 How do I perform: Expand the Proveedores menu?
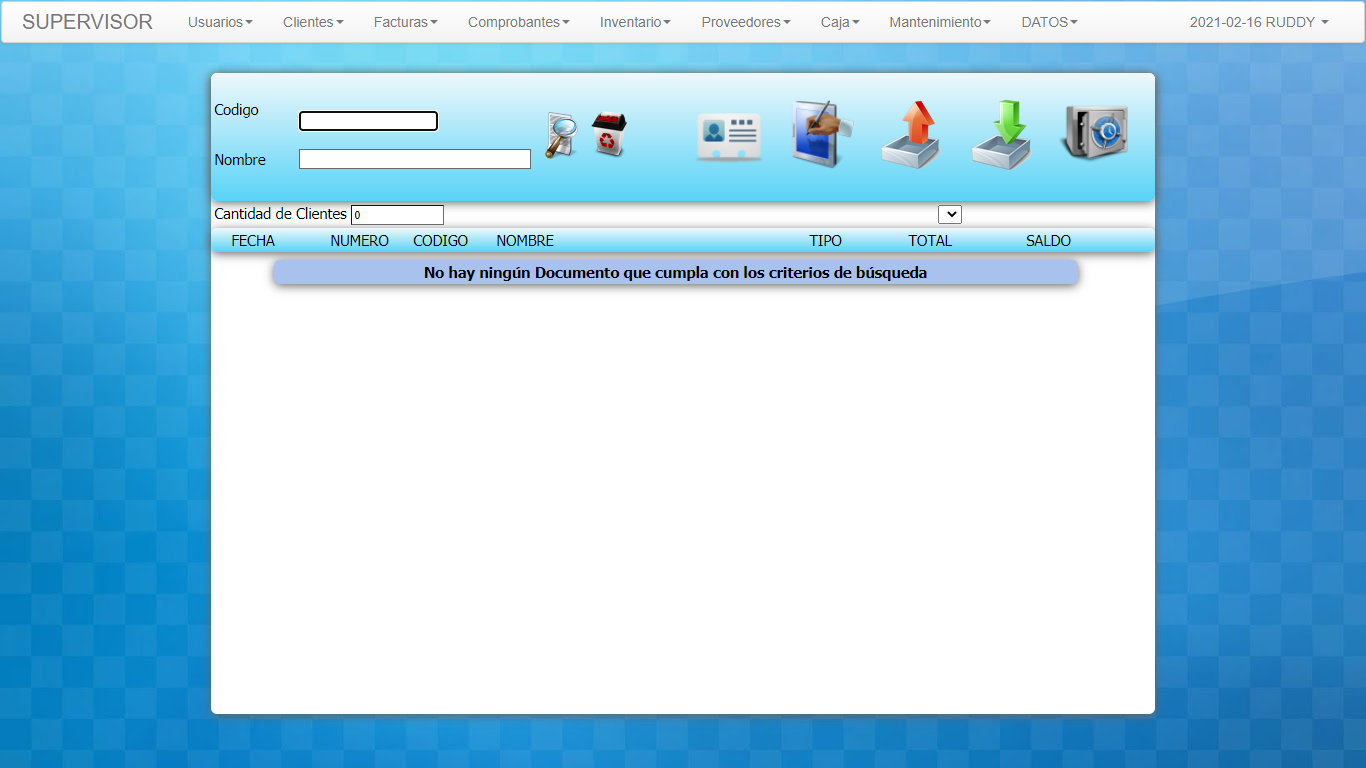click(745, 22)
